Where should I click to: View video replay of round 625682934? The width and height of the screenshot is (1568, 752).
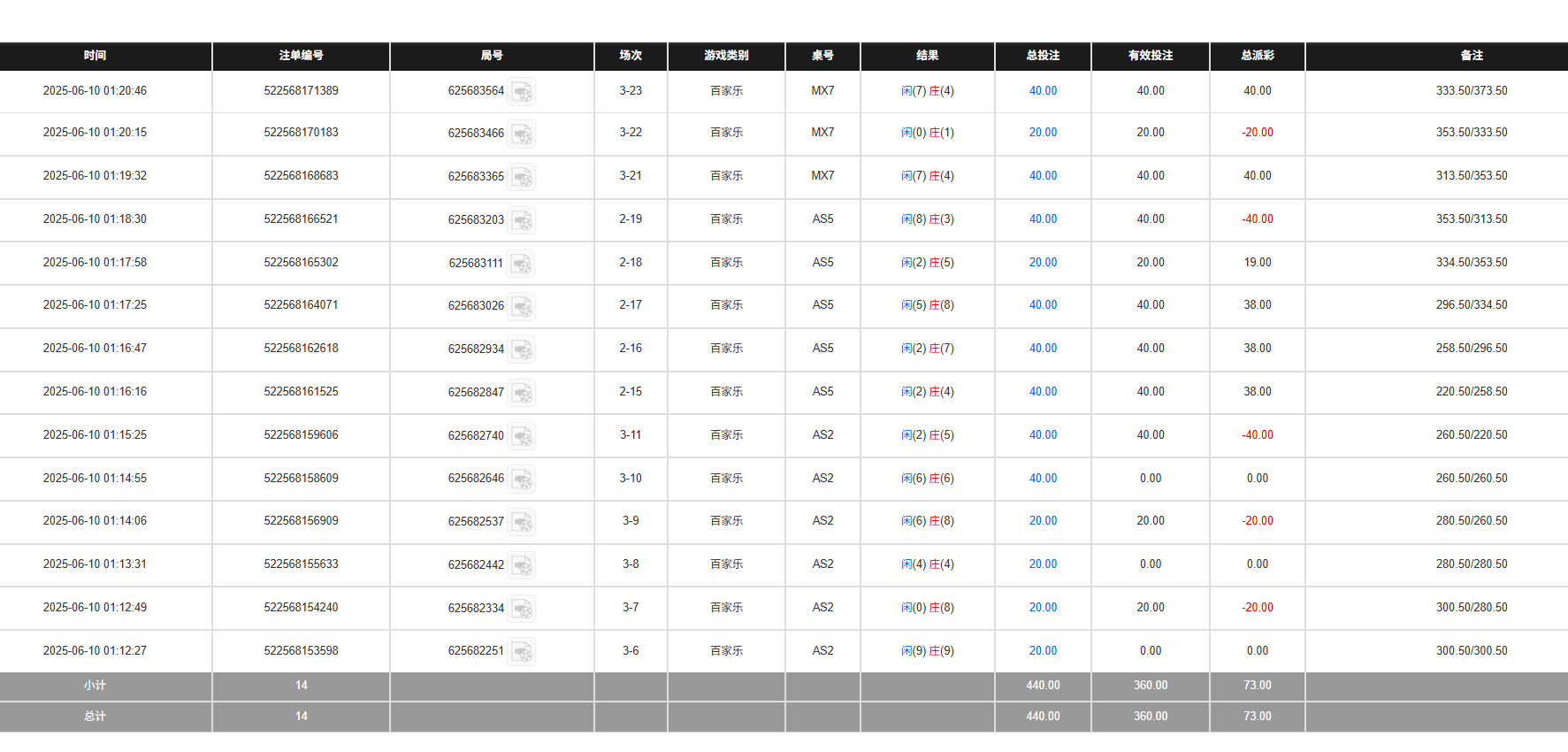coord(522,349)
